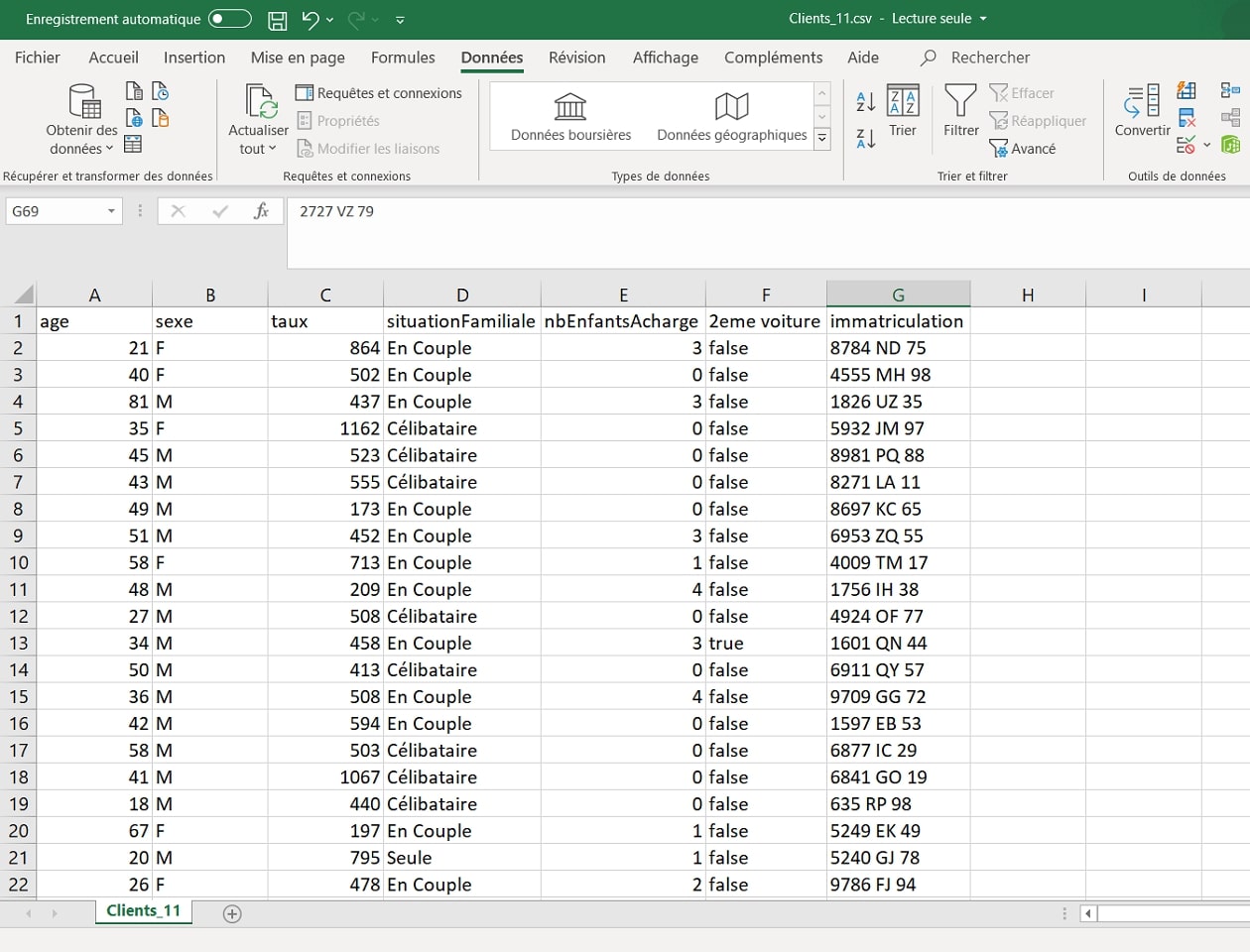
Task: Click the From table/range icon
Action: pos(133,145)
